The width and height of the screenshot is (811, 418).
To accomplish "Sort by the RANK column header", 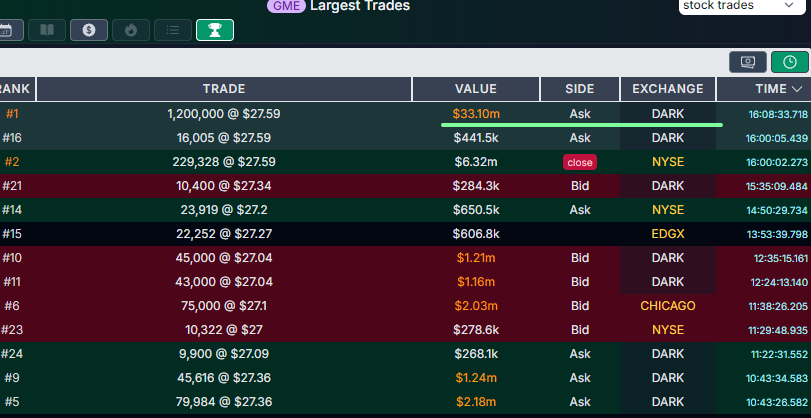I will 17,89.
